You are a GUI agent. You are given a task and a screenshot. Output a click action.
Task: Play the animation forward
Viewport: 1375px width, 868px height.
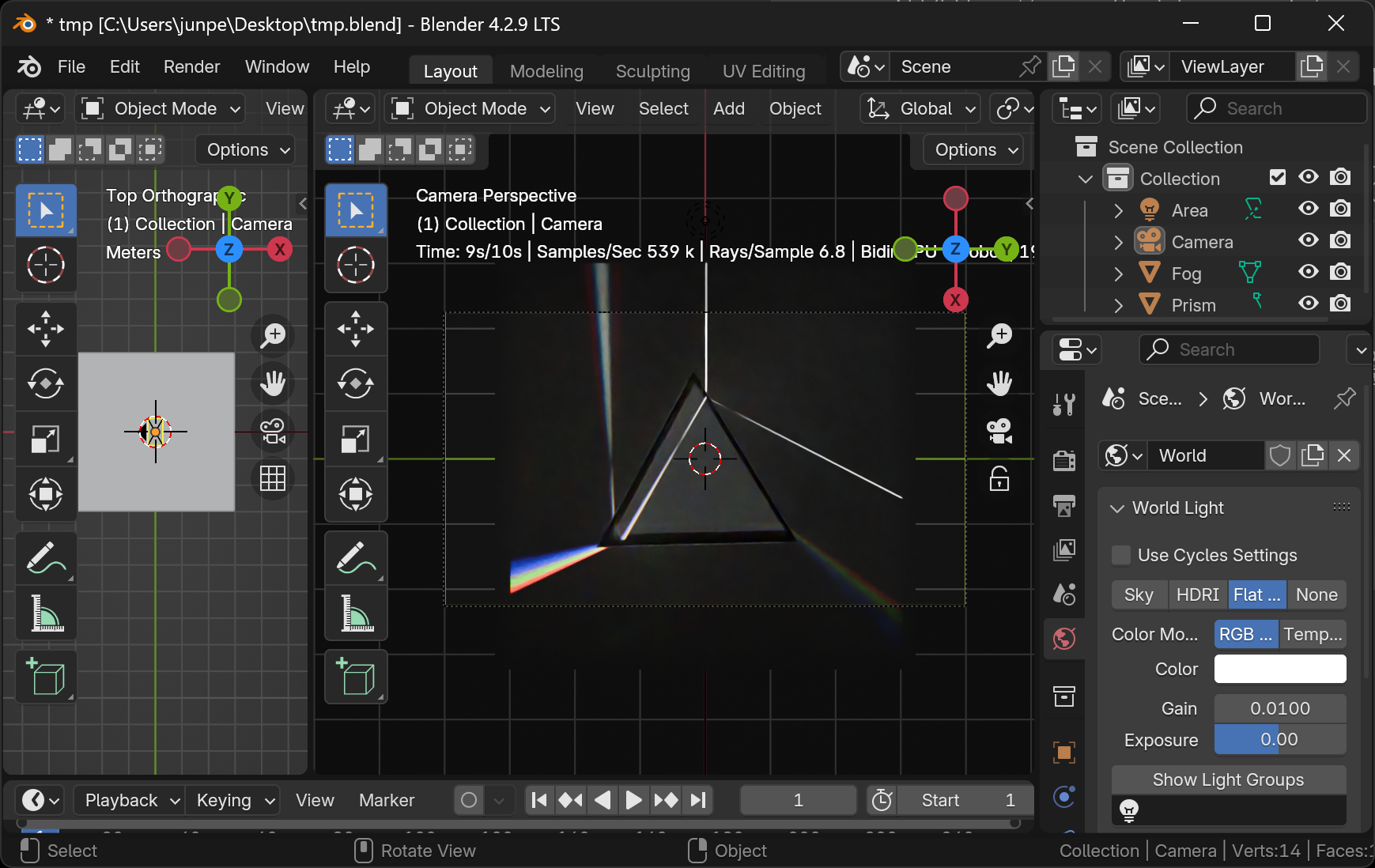point(633,800)
